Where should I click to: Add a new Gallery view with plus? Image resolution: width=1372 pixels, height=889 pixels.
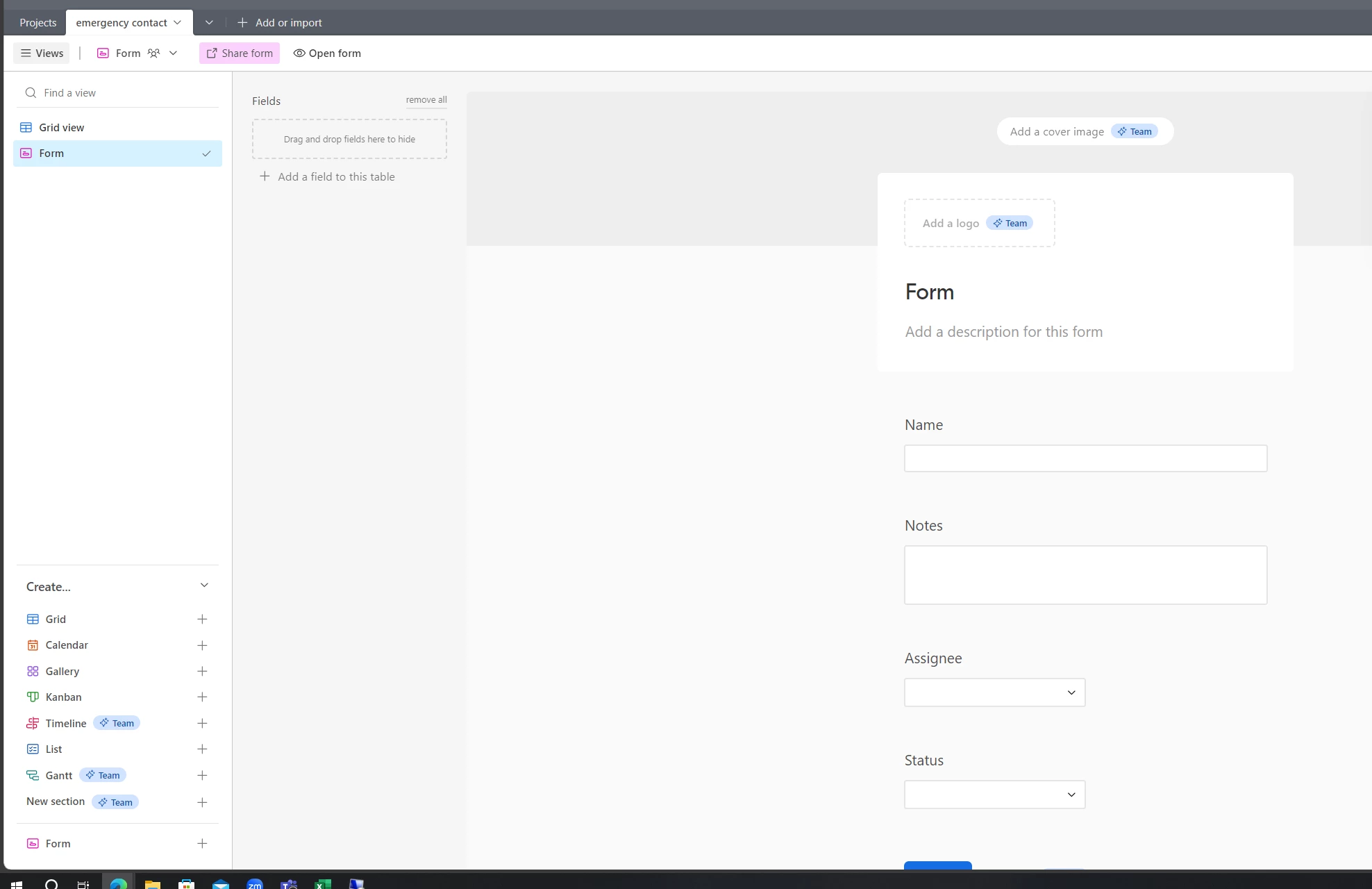pyautogui.click(x=202, y=671)
